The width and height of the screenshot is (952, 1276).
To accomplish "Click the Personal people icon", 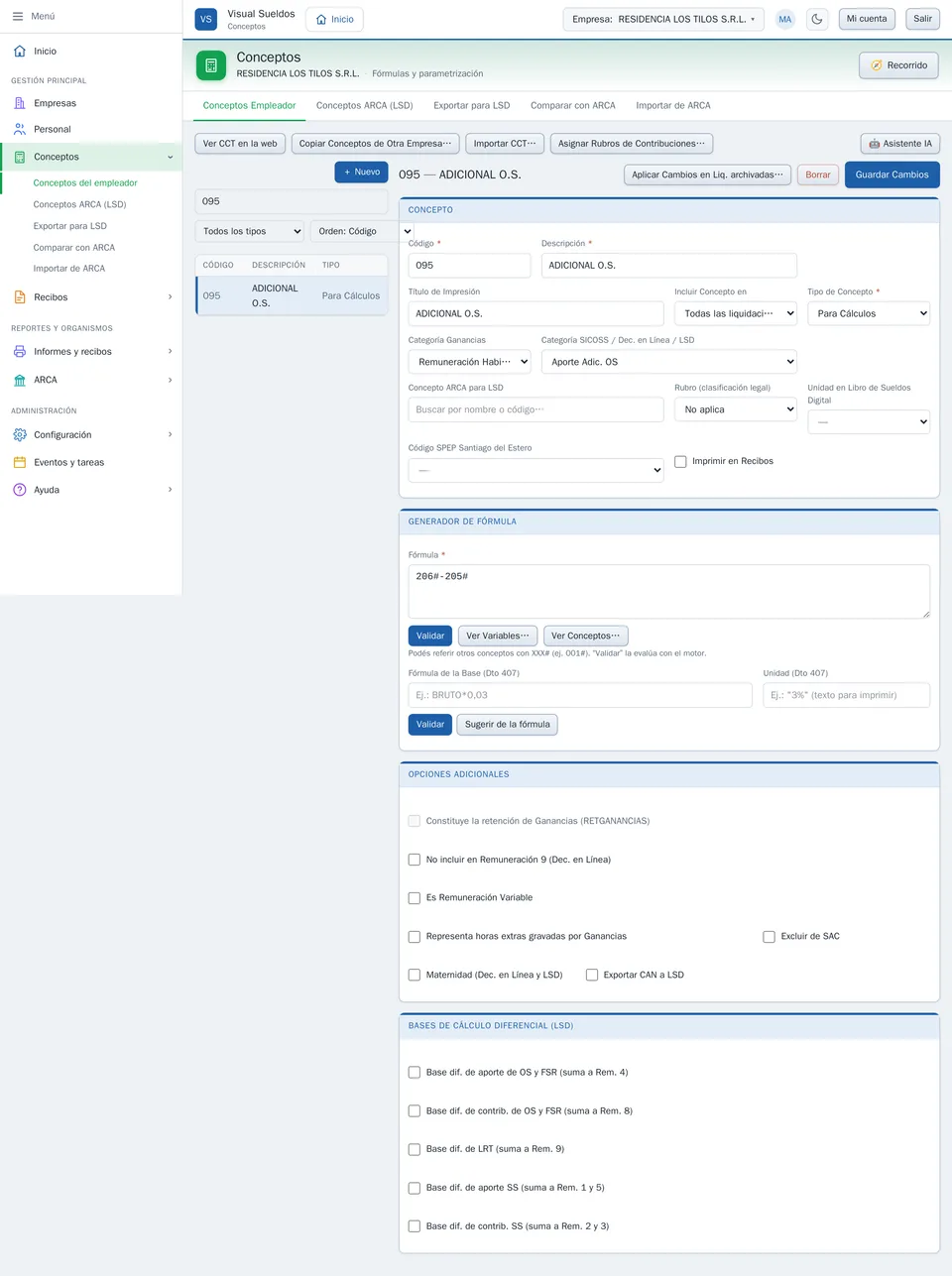I will pos(20,129).
